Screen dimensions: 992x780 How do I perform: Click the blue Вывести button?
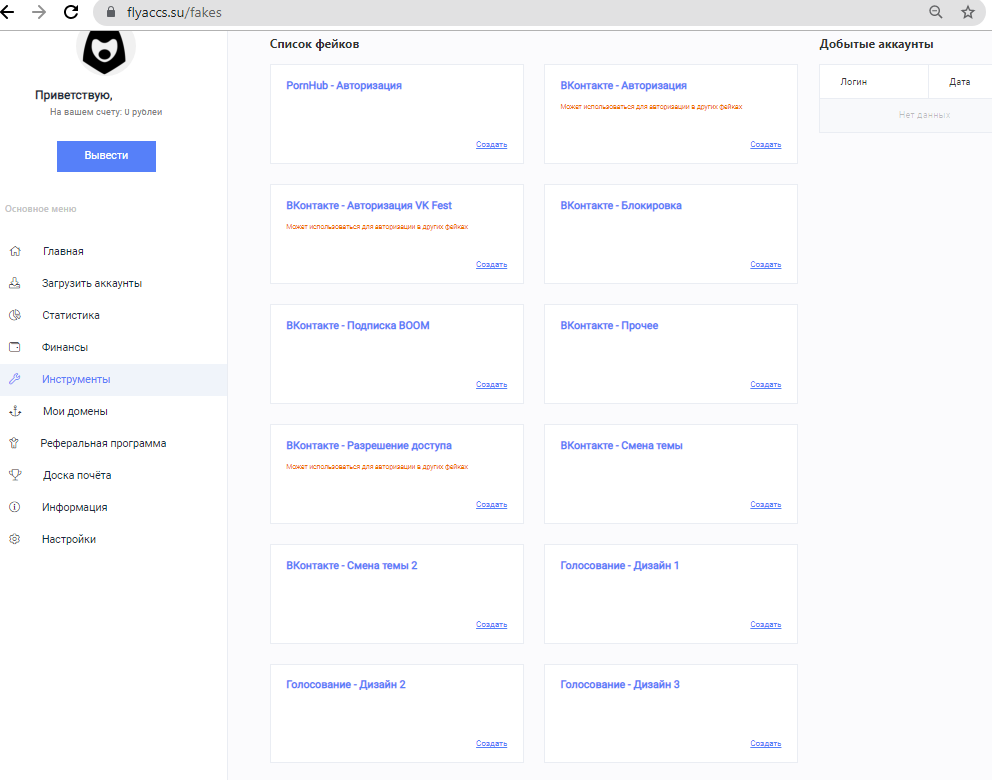(x=106, y=156)
